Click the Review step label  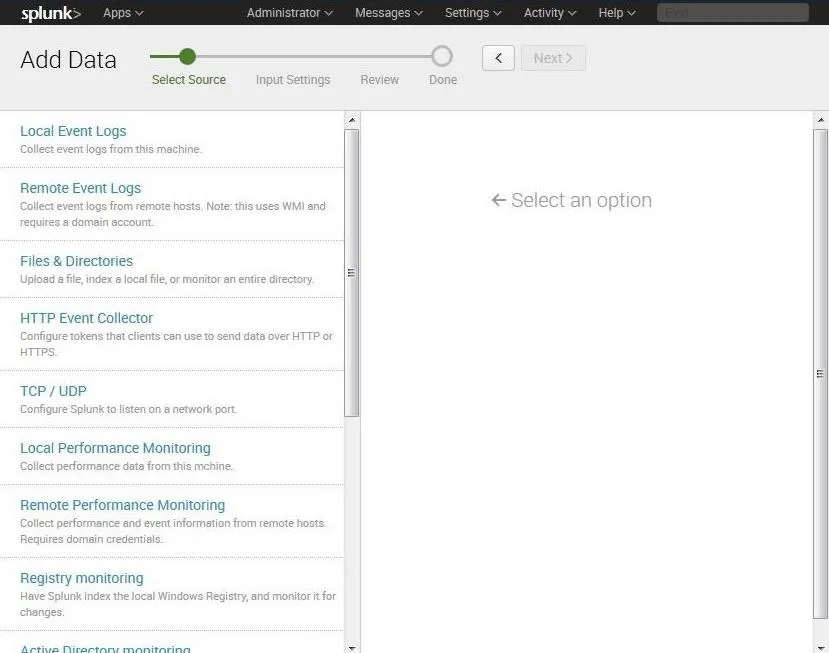pyautogui.click(x=380, y=80)
